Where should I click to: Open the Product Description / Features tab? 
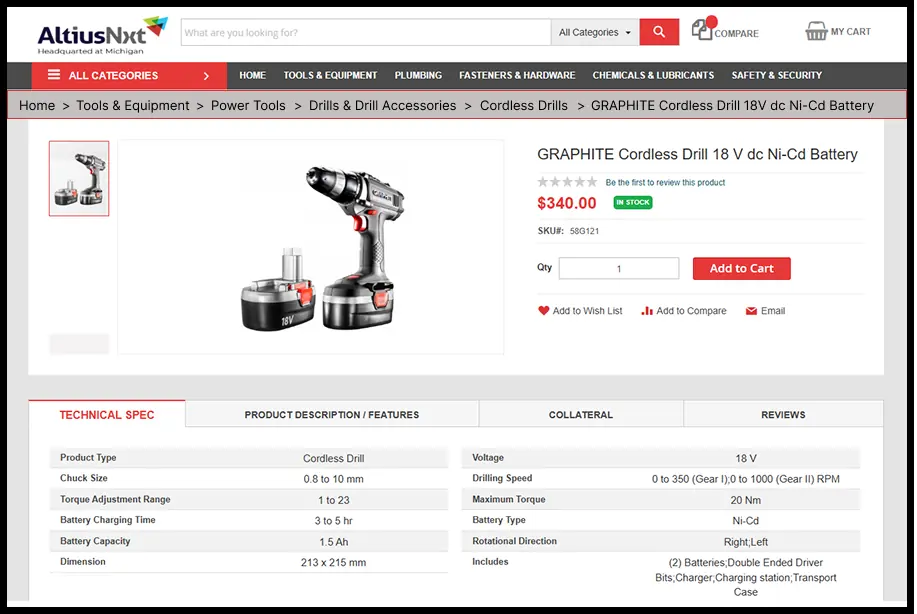(x=331, y=414)
